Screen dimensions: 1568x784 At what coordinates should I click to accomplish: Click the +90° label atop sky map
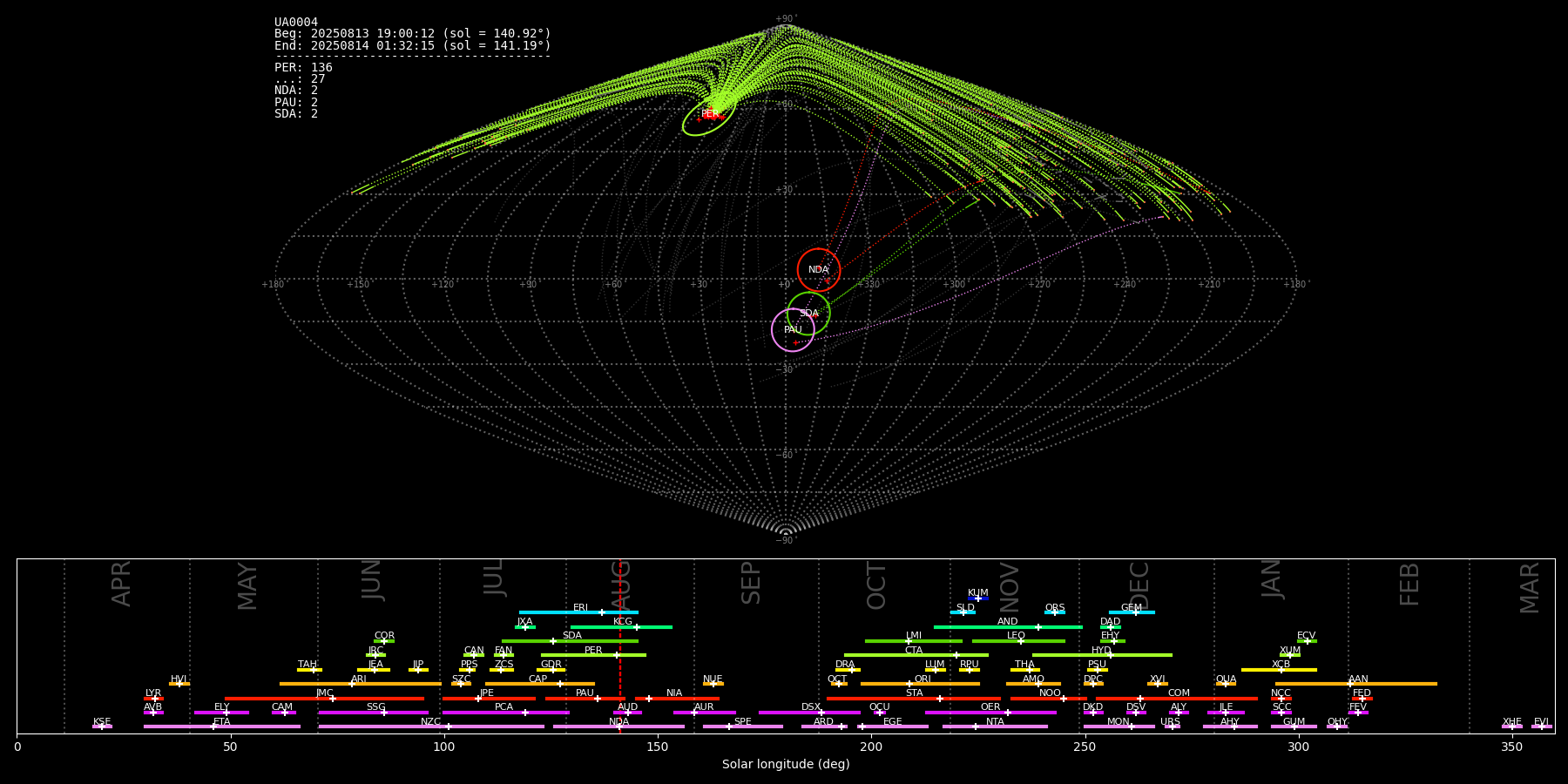pyautogui.click(x=786, y=19)
